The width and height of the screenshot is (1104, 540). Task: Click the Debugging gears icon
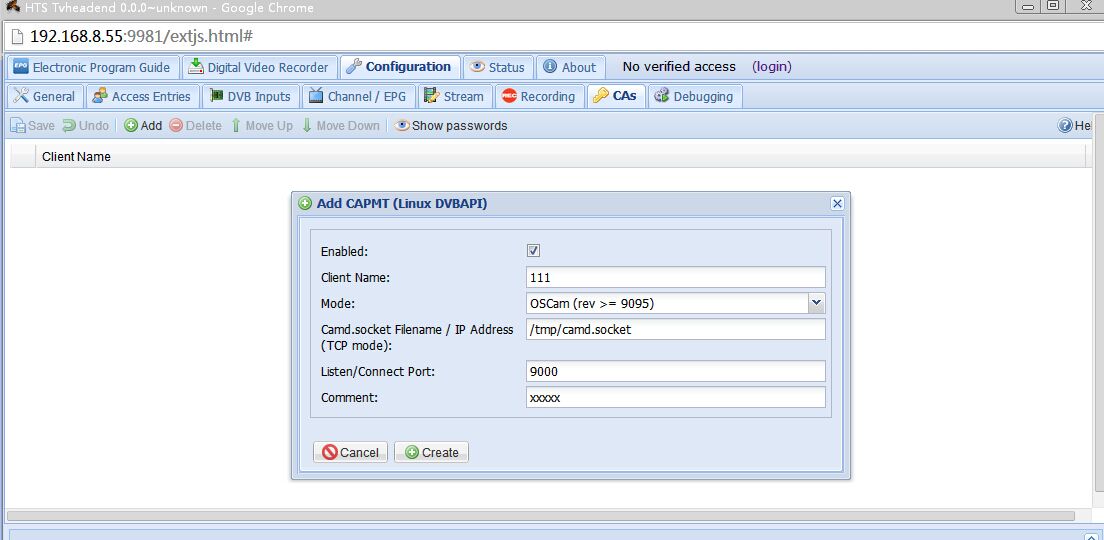(x=662, y=96)
